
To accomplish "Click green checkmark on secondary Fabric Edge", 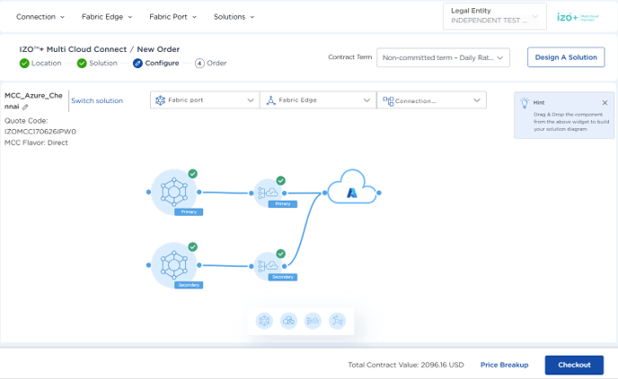I will click(281, 254).
